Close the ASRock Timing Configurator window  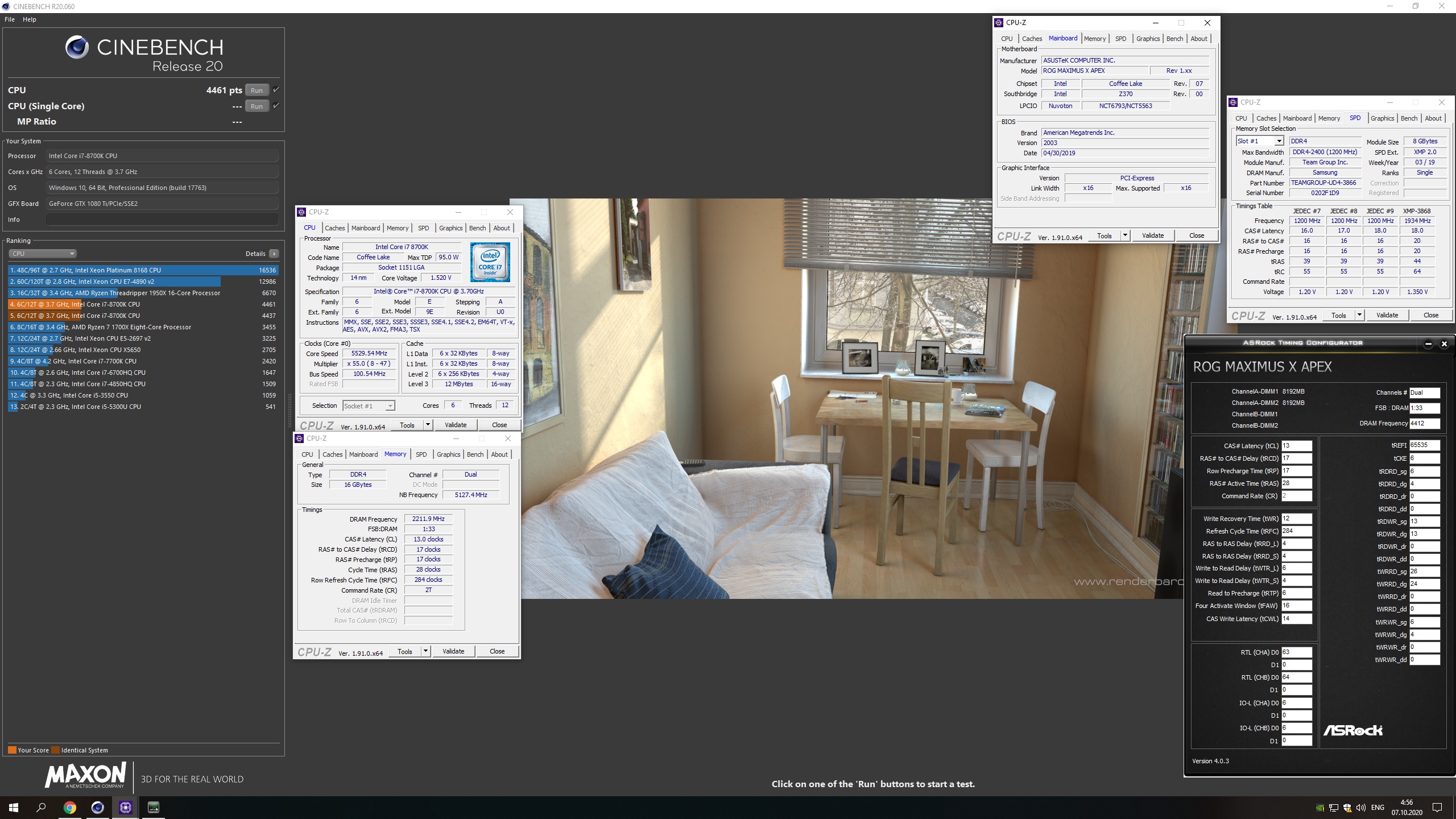pyautogui.click(x=1444, y=344)
